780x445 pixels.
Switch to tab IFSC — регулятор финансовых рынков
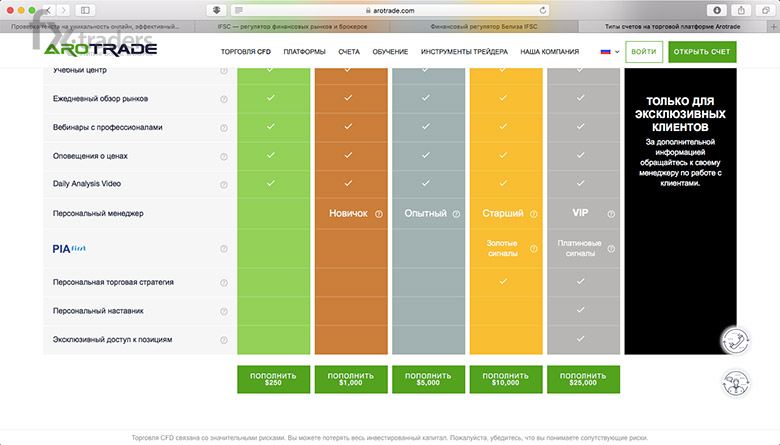[292, 26]
